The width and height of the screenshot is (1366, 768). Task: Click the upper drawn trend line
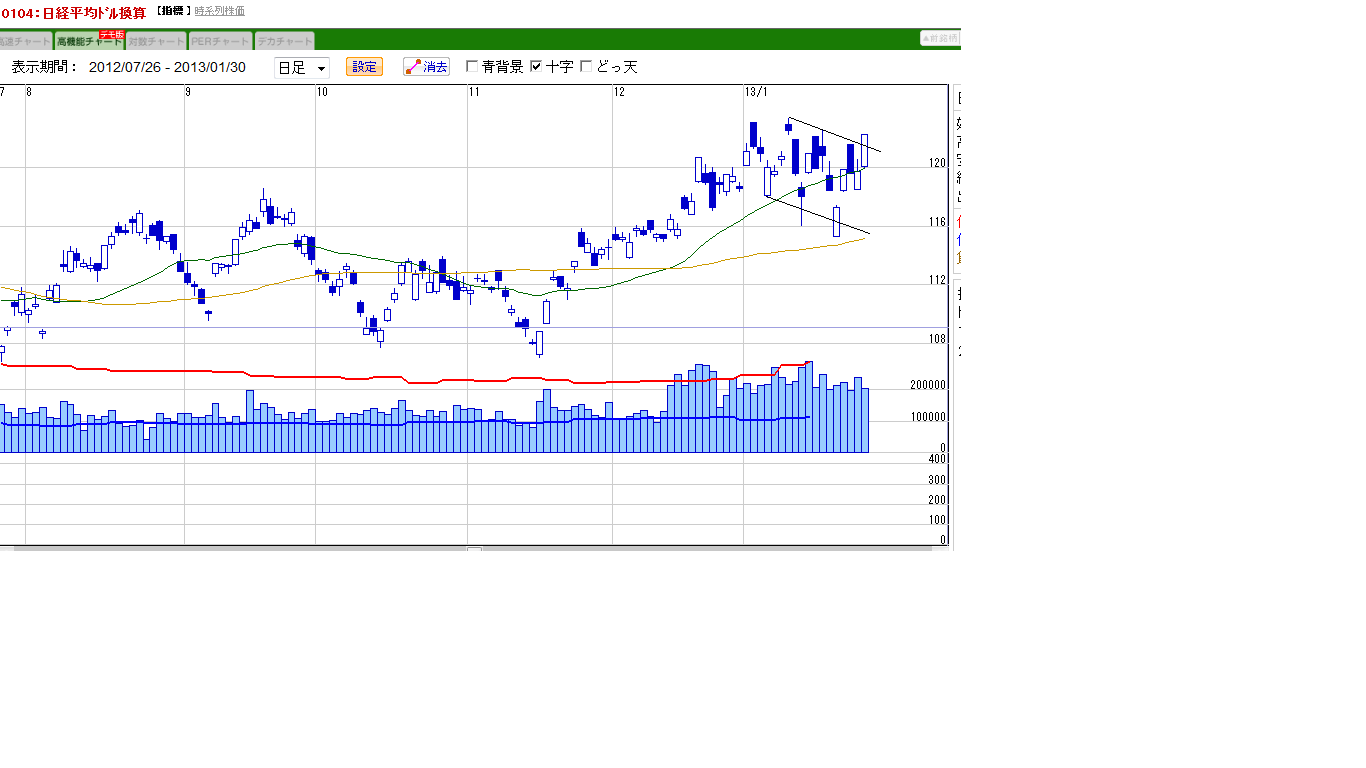[835, 134]
